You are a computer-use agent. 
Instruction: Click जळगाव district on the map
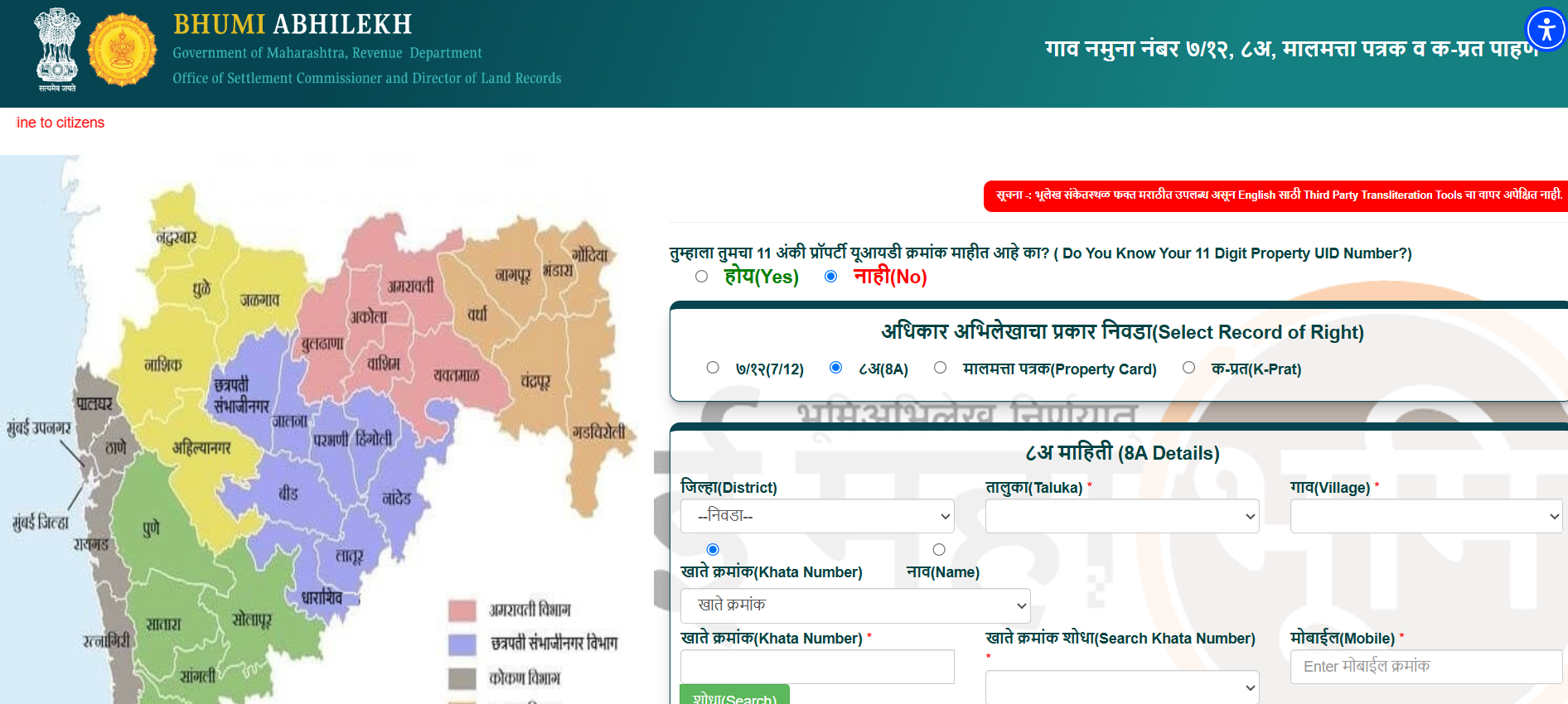click(260, 300)
